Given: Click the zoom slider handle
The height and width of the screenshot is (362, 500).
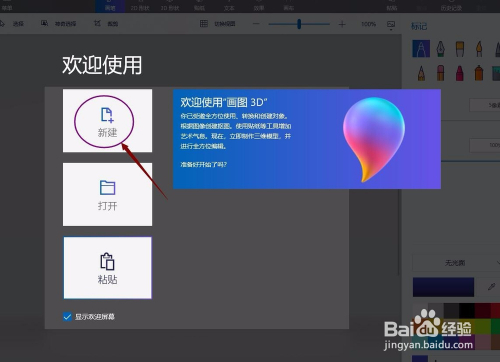Looking at the screenshot, I should point(299,24).
